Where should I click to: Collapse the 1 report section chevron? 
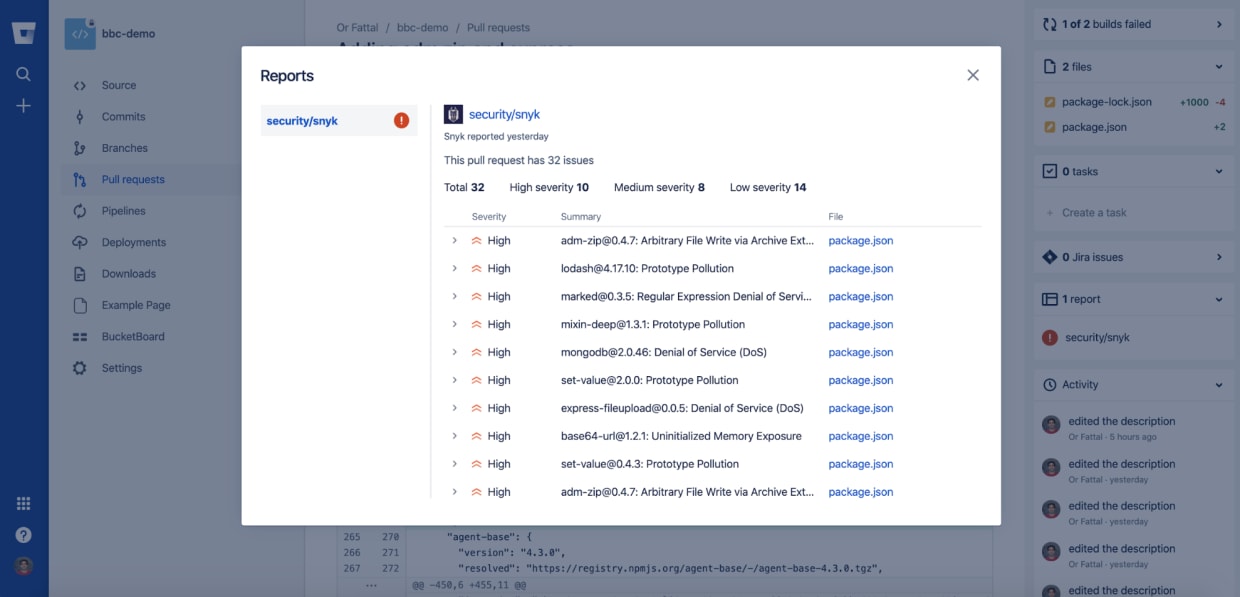(1219, 299)
